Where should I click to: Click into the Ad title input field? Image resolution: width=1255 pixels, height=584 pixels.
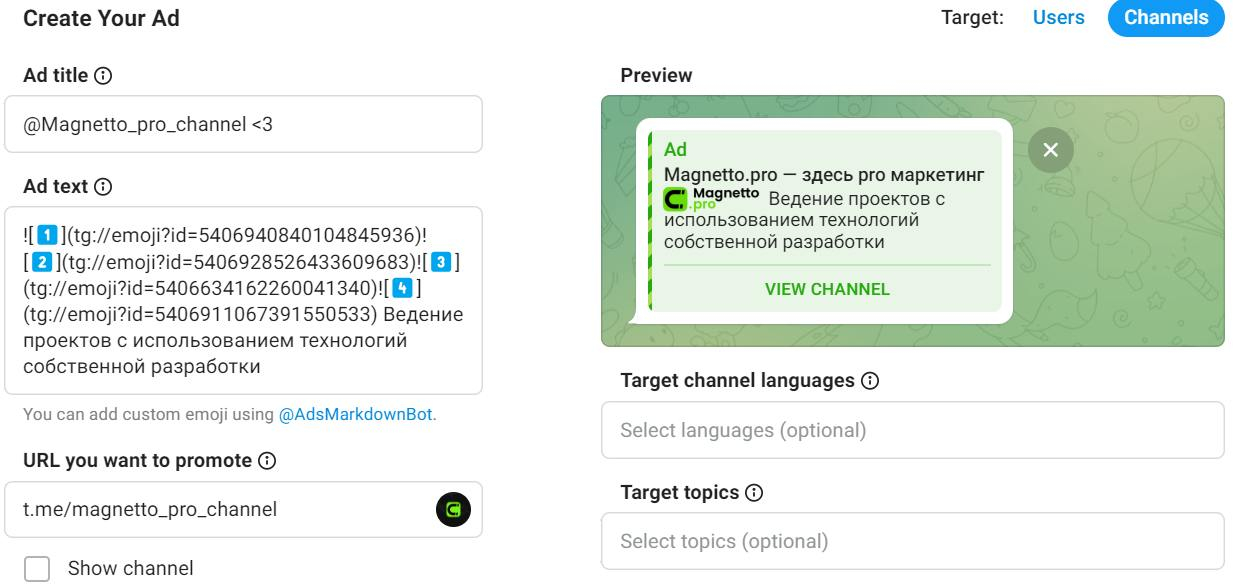point(243,124)
